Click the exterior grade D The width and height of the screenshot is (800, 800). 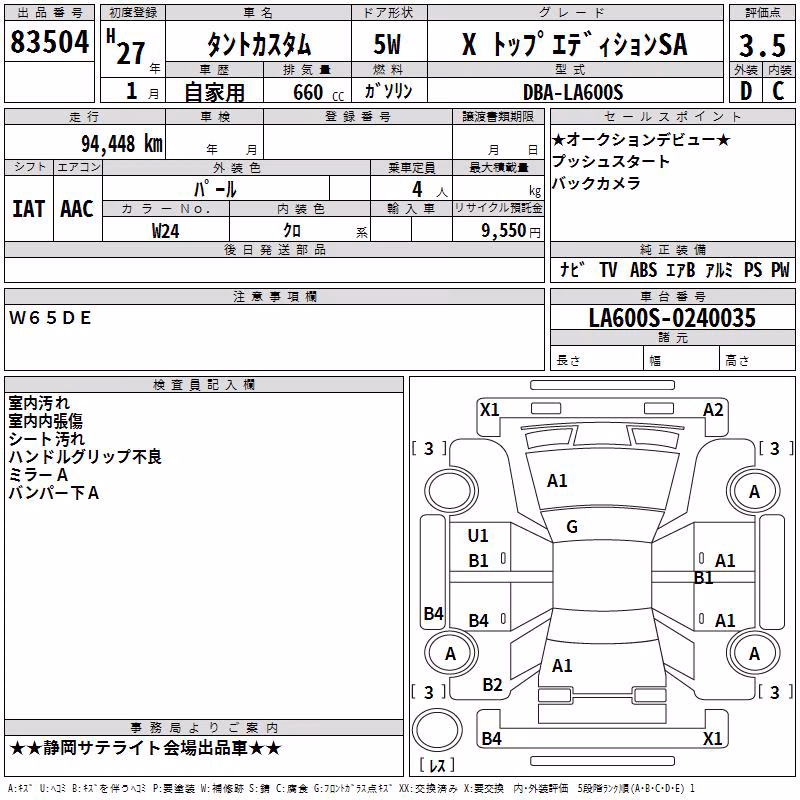(x=745, y=91)
